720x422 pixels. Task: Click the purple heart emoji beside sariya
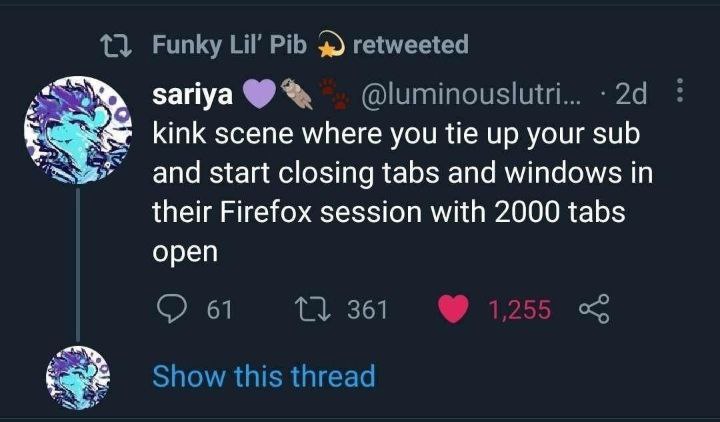[x=259, y=95]
